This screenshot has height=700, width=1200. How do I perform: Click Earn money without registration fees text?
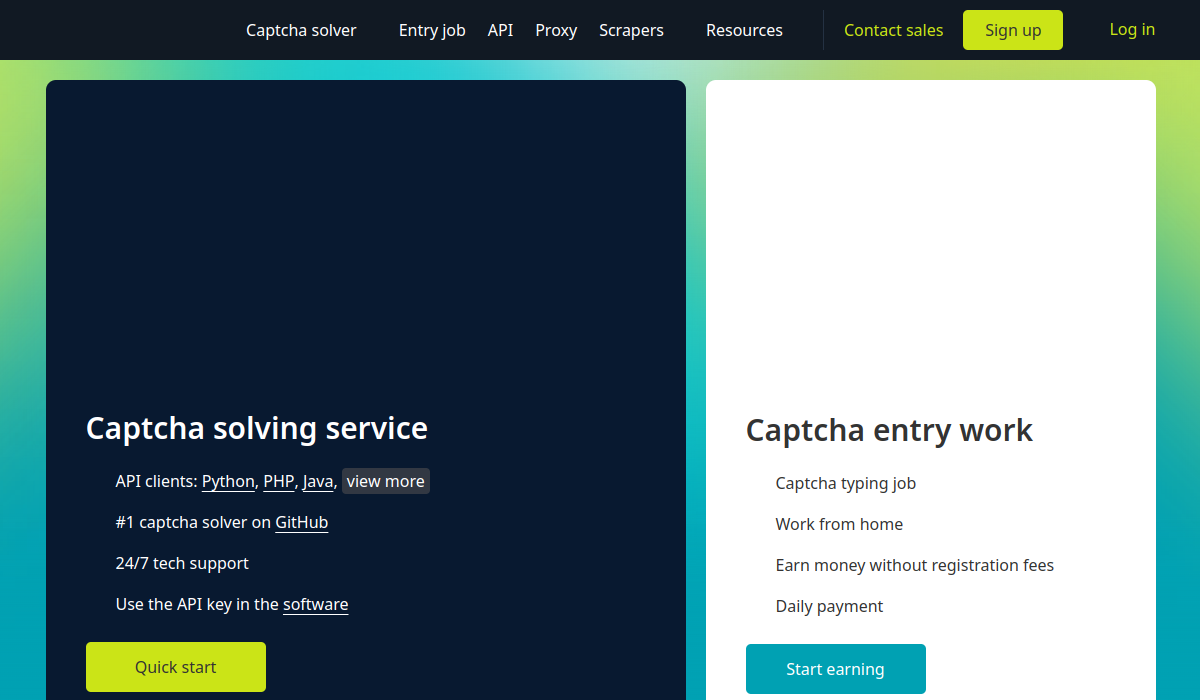915,565
